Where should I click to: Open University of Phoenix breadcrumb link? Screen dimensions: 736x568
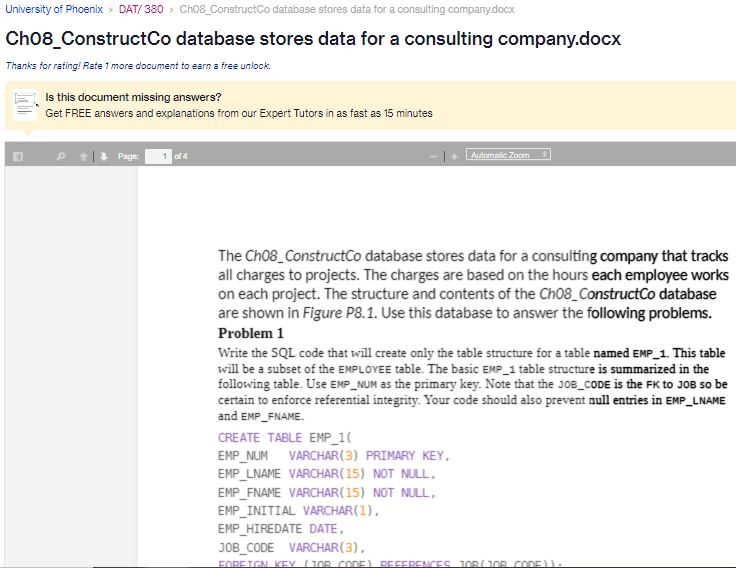pos(54,9)
